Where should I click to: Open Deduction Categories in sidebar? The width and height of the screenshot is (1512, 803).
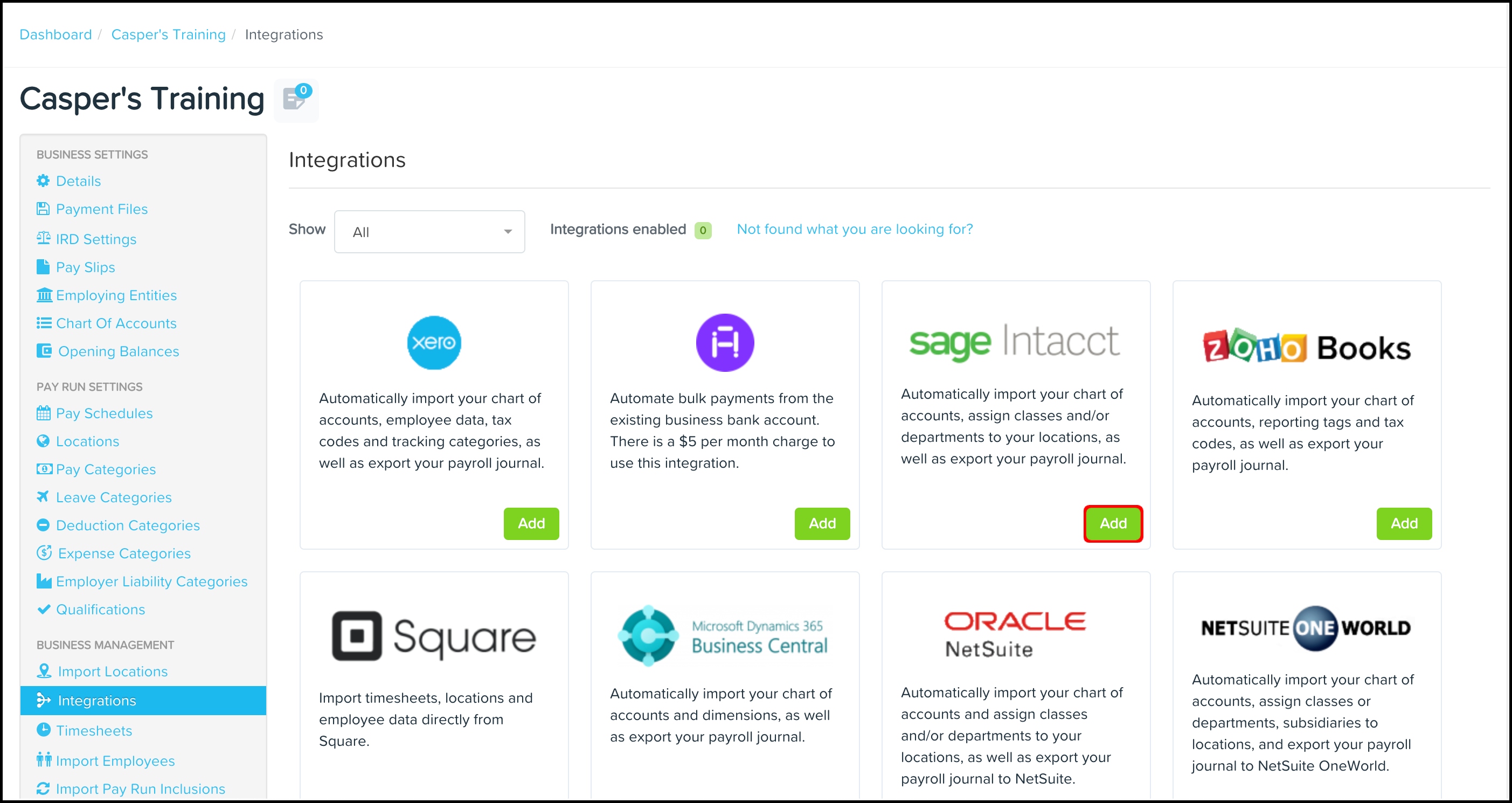(127, 525)
